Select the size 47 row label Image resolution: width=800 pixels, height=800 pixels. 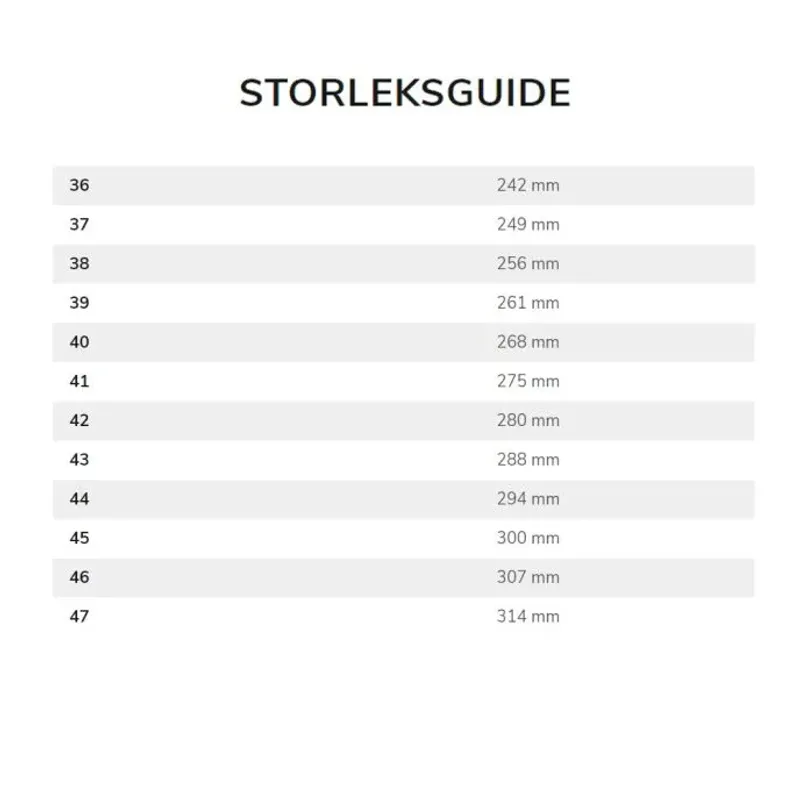coord(79,616)
